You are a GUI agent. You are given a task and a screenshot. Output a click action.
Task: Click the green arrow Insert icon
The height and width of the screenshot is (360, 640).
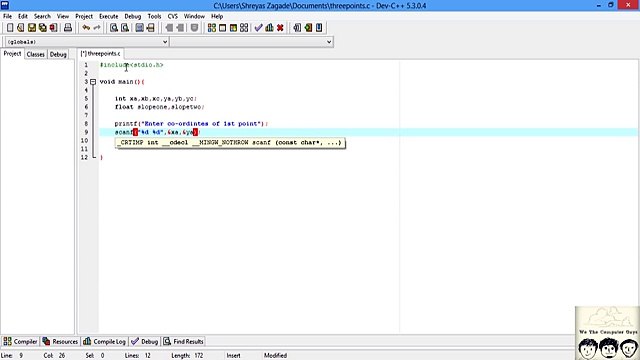[308, 28]
